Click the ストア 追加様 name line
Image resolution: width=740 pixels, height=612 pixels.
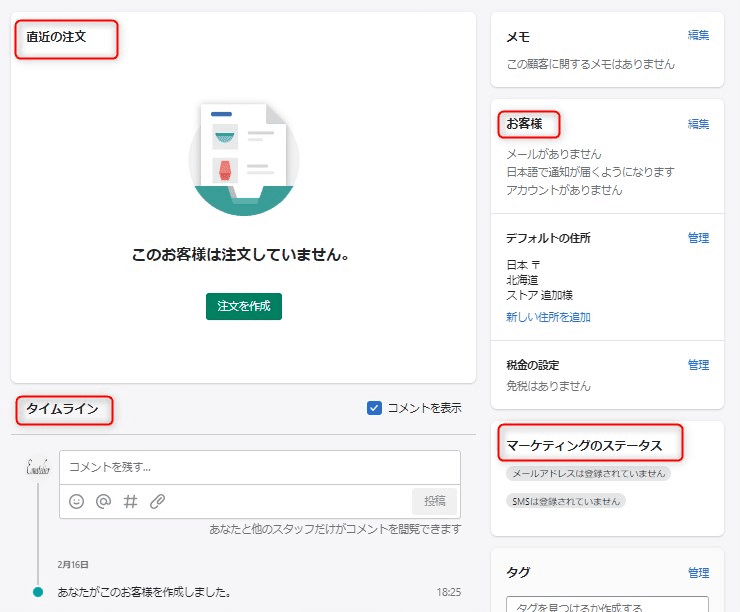539,295
